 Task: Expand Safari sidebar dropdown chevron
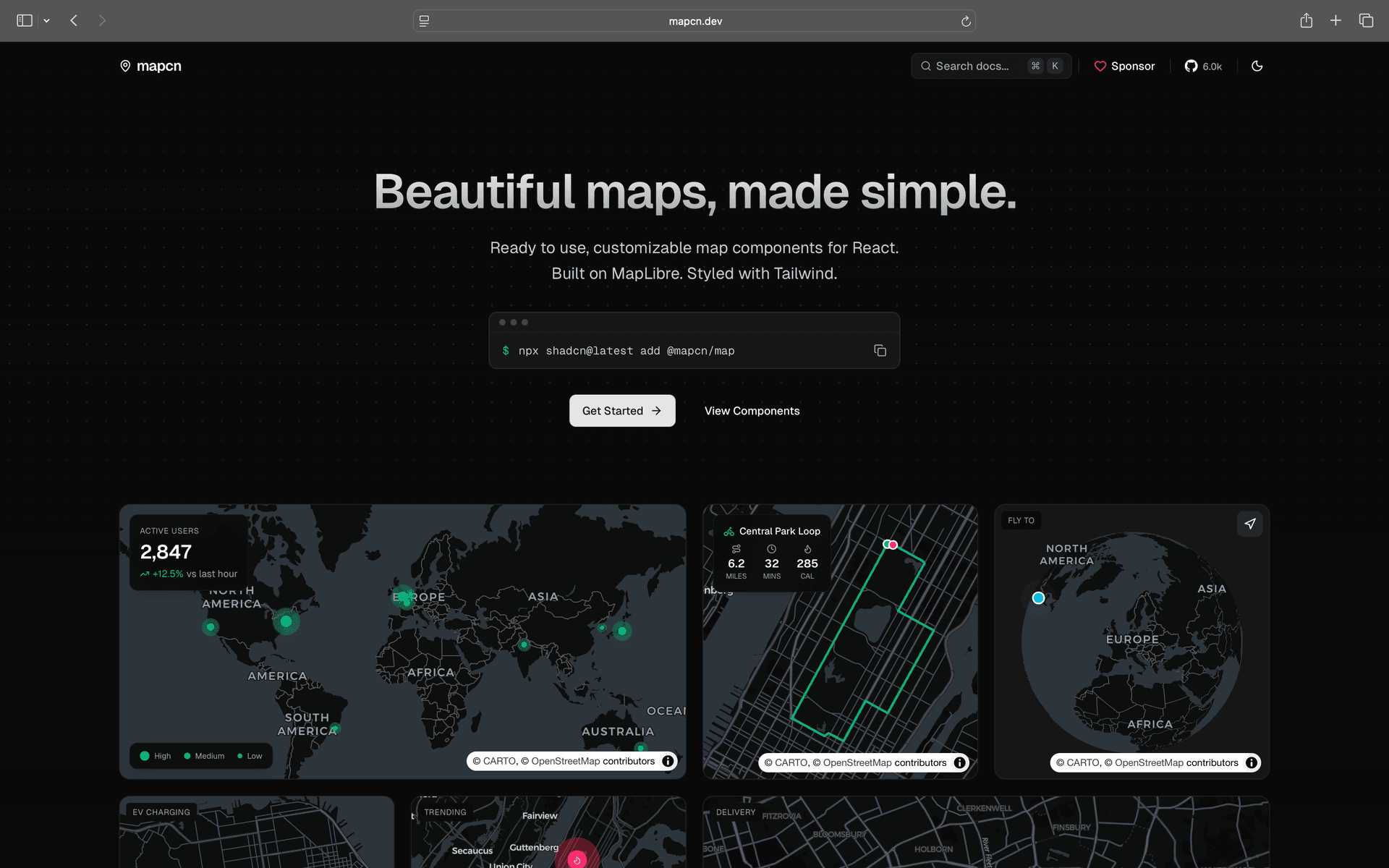click(x=47, y=21)
